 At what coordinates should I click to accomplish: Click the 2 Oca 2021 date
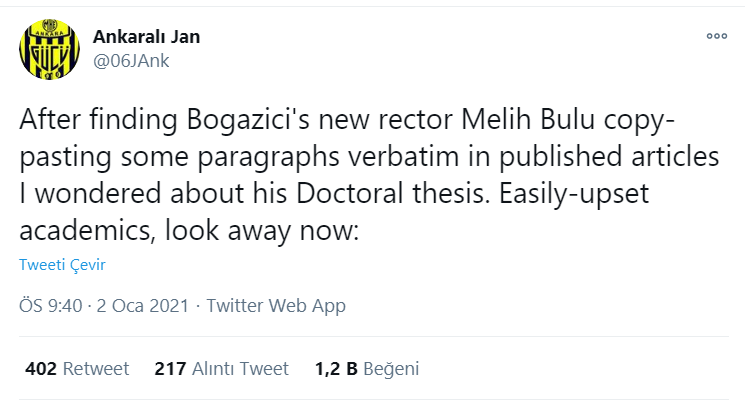(x=143, y=306)
